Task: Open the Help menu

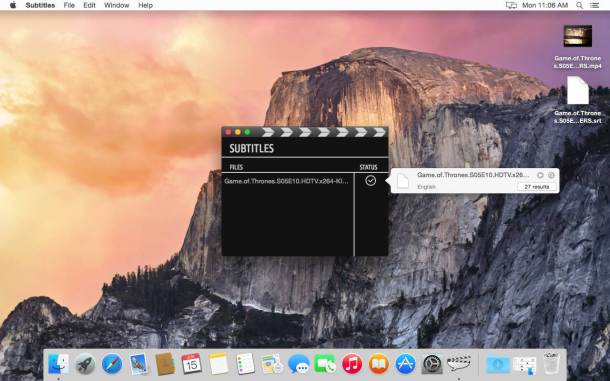Action: tap(145, 5)
